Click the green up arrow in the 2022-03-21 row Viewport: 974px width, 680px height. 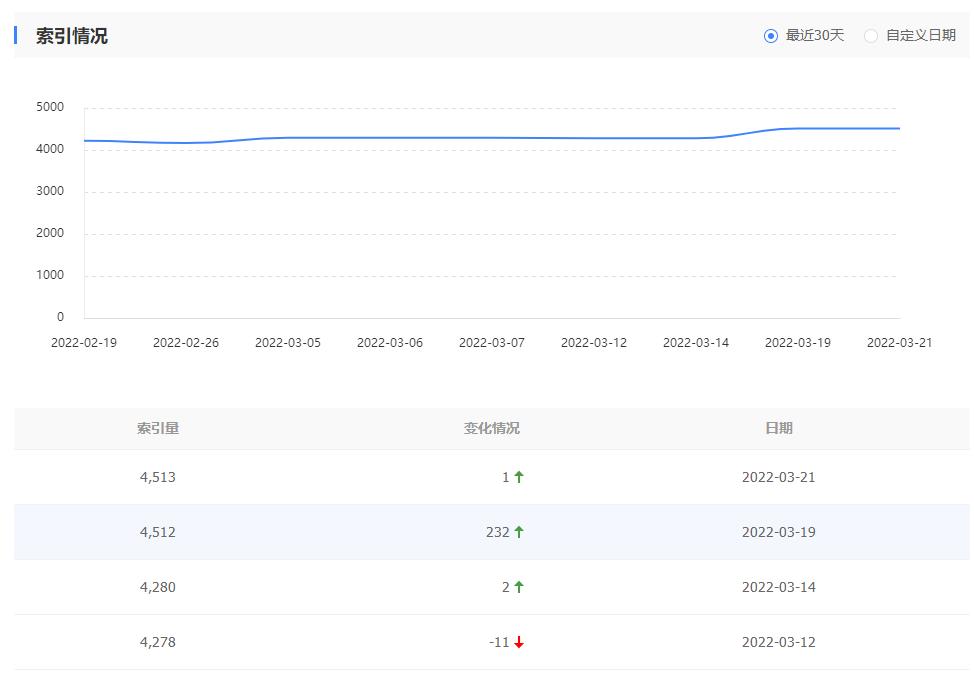(519, 477)
